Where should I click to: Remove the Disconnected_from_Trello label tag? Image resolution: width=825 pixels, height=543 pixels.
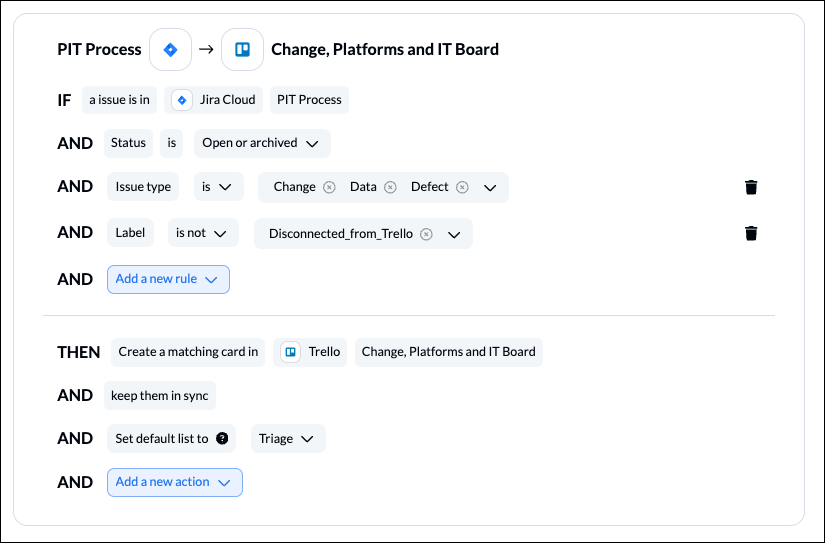tap(426, 234)
